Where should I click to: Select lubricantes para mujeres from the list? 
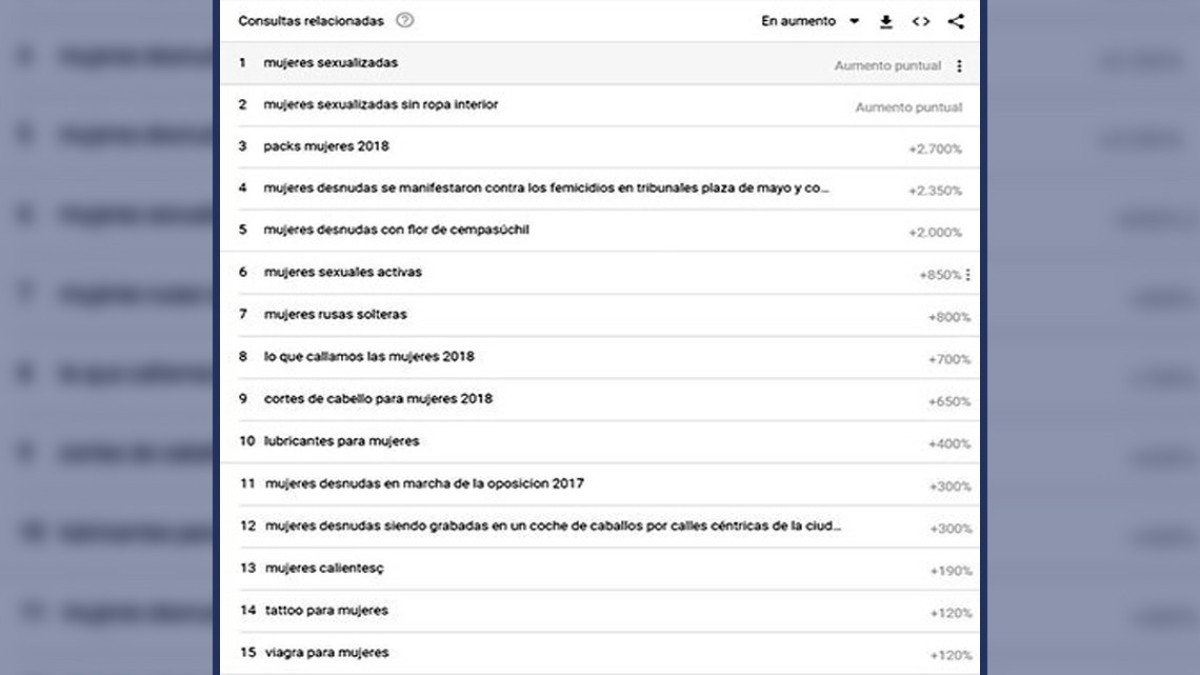341,441
